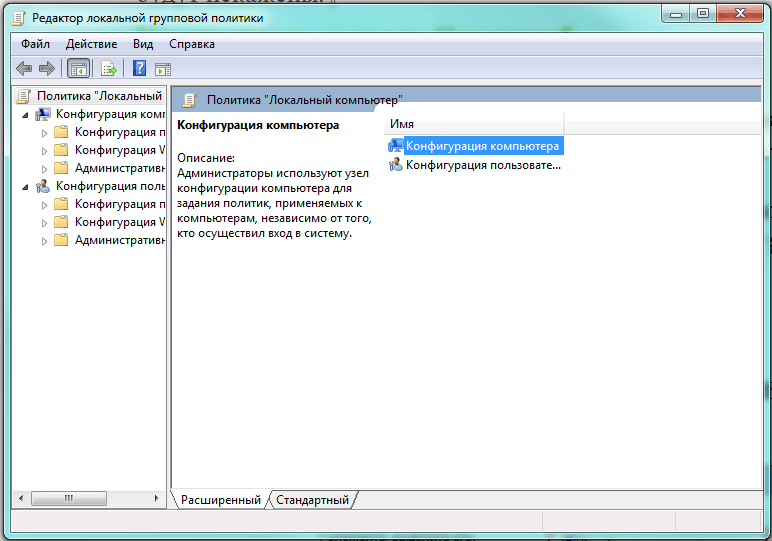Open the Файл menu
The height and width of the screenshot is (541, 772).
[x=35, y=44]
